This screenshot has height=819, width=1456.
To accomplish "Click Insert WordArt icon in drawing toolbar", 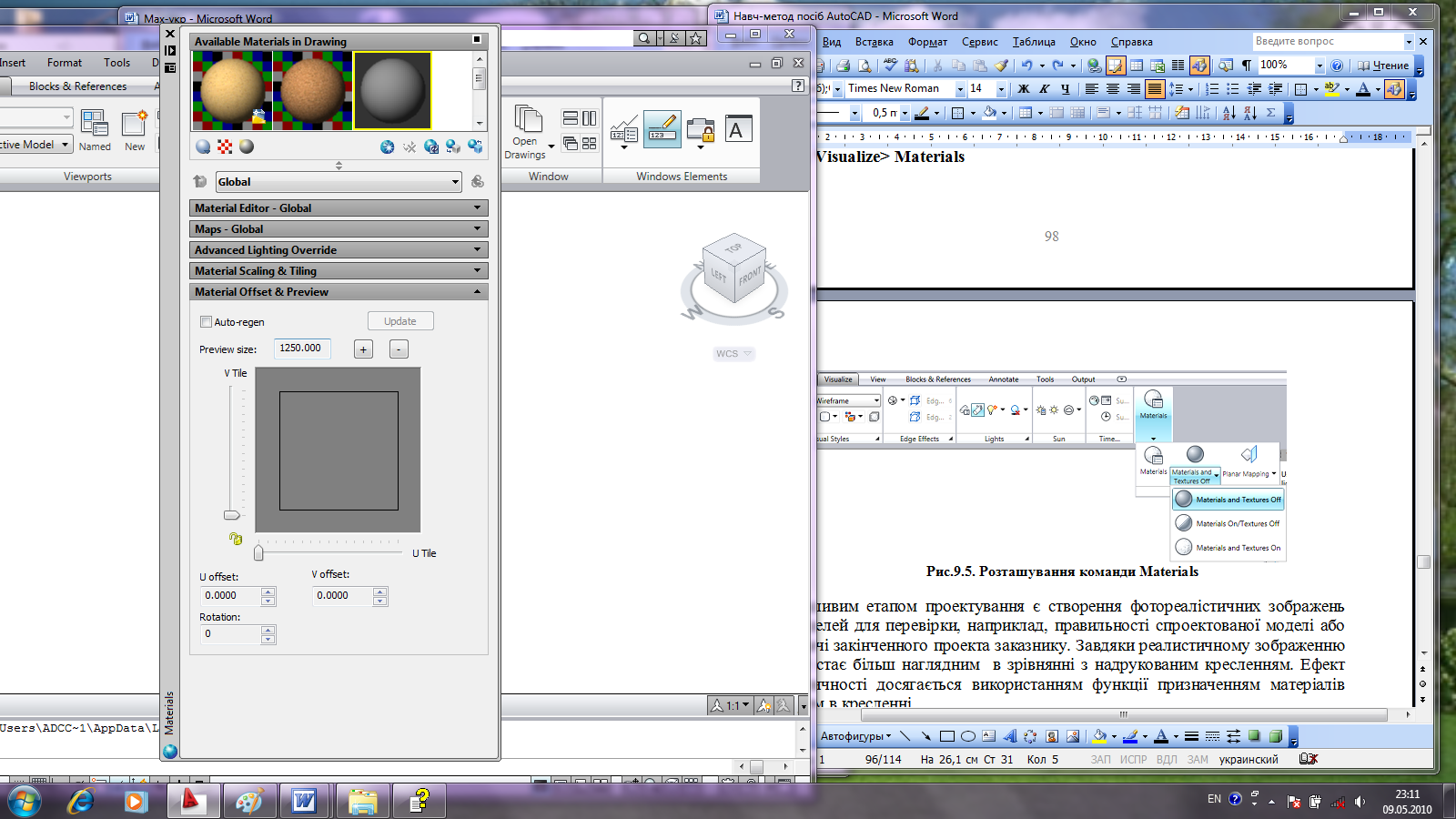I will 1009,736.
